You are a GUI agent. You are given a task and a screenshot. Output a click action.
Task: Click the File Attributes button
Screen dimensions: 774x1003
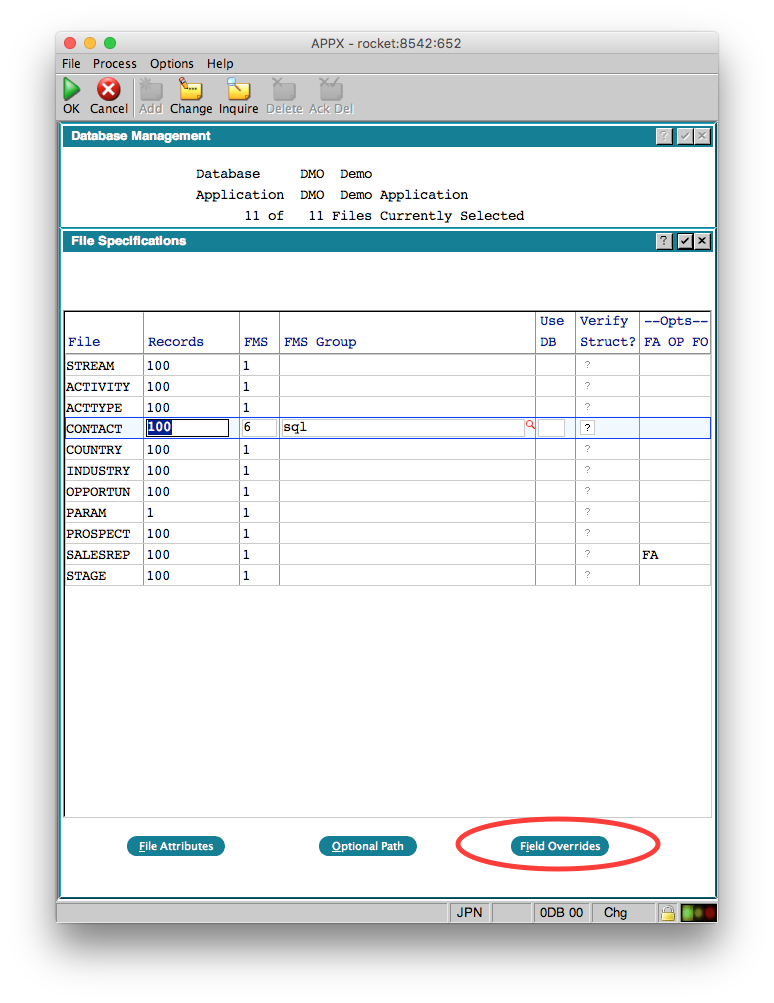point(176,846)
